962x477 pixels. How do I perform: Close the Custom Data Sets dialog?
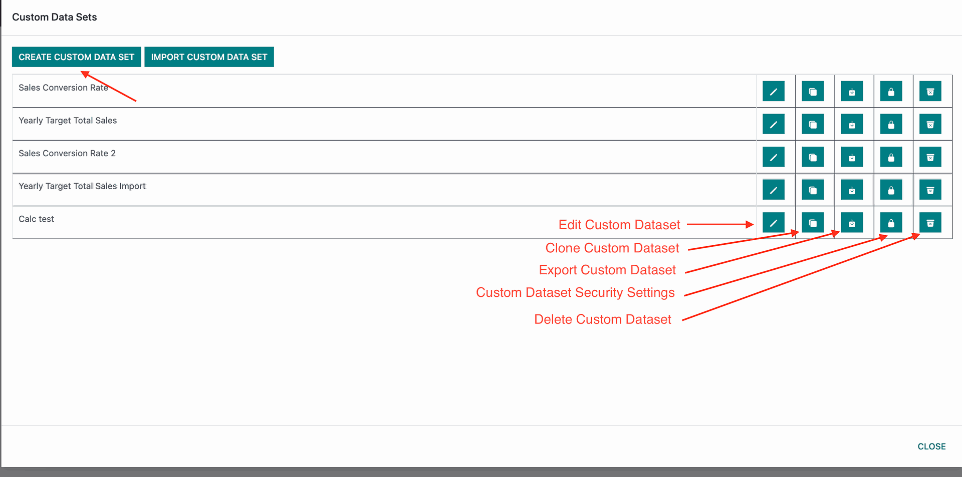point(931,446)
